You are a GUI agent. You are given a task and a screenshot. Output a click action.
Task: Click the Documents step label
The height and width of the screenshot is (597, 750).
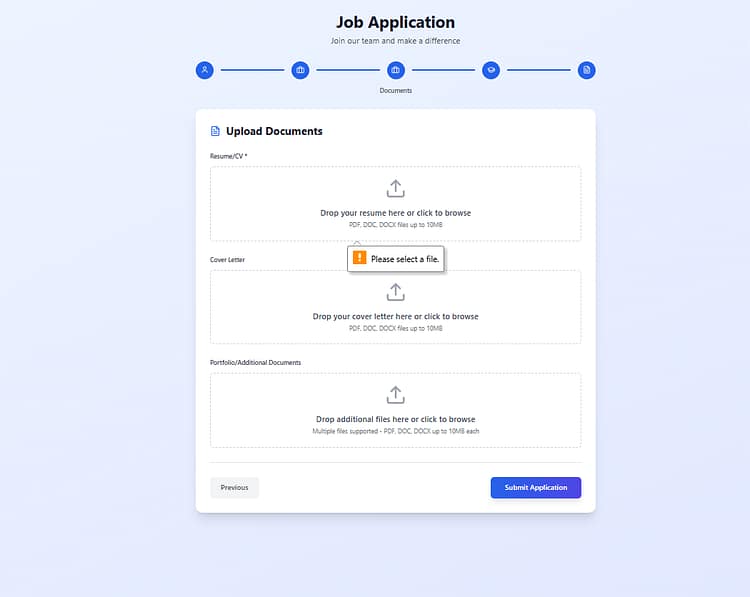396,90
